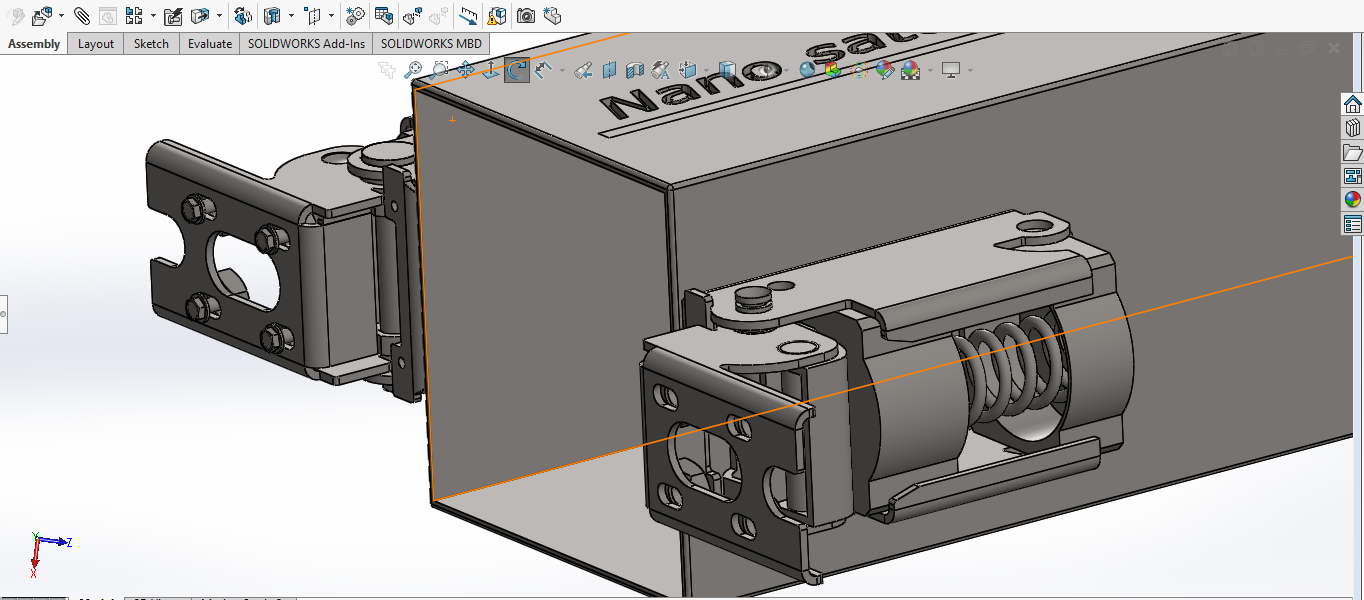Image resolution: width=1364 pixels, height=600 pixels.
Task: Activate the Section View tool
Action: coord(609,70)
